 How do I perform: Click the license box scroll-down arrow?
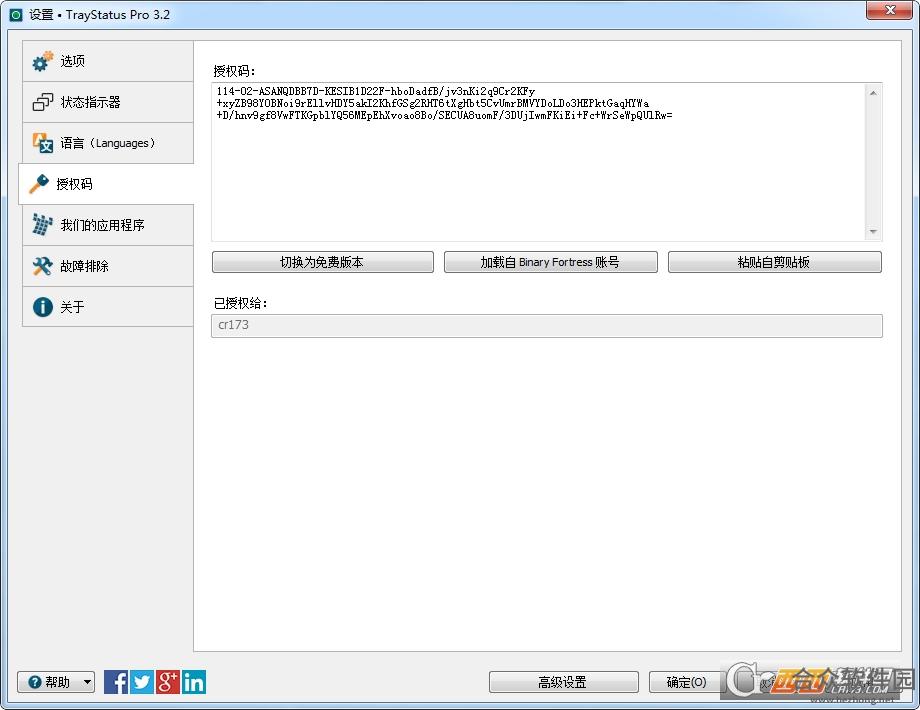coord(873,232)
